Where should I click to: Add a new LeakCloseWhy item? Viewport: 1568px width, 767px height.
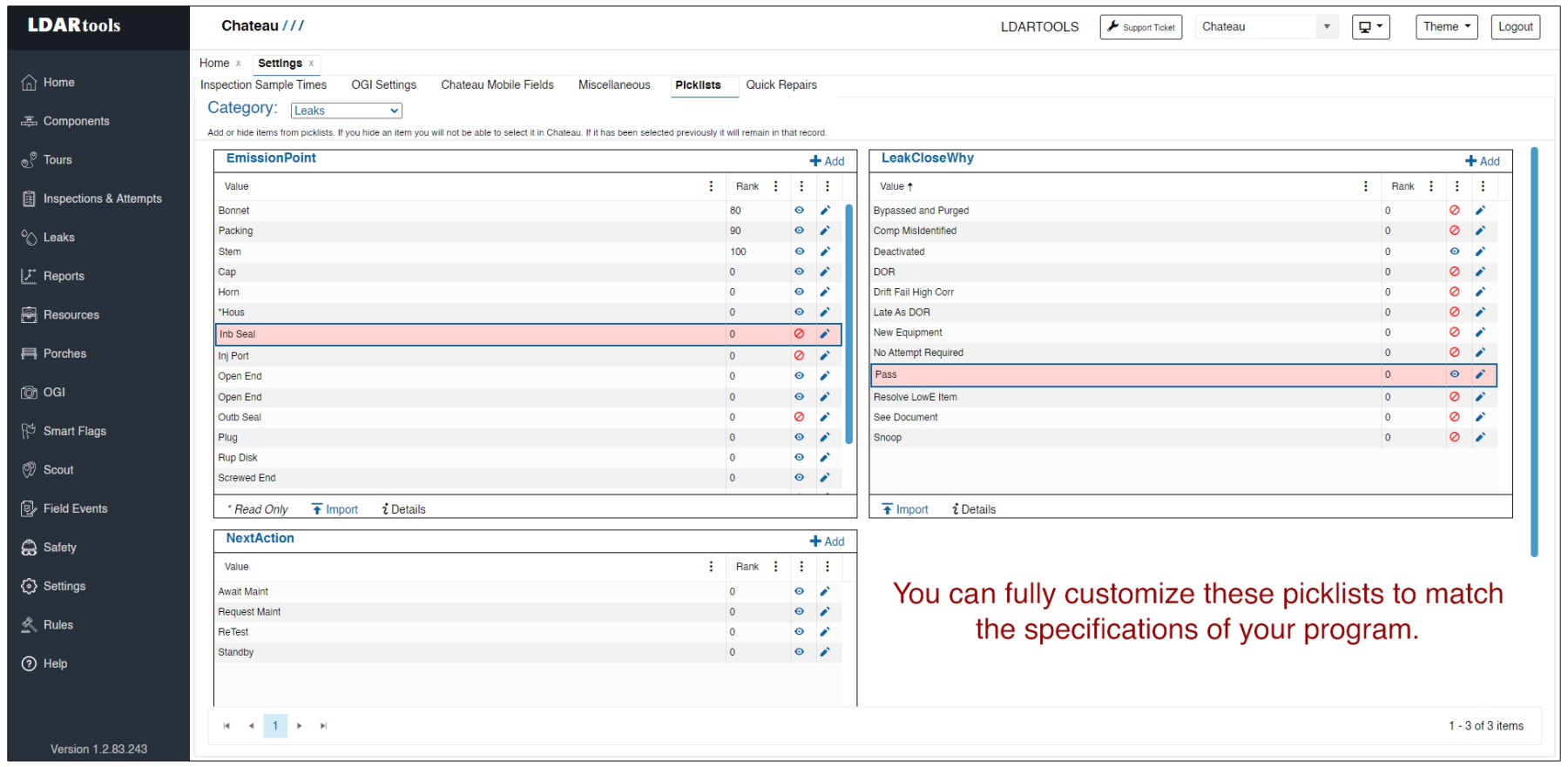[1482, 161]
